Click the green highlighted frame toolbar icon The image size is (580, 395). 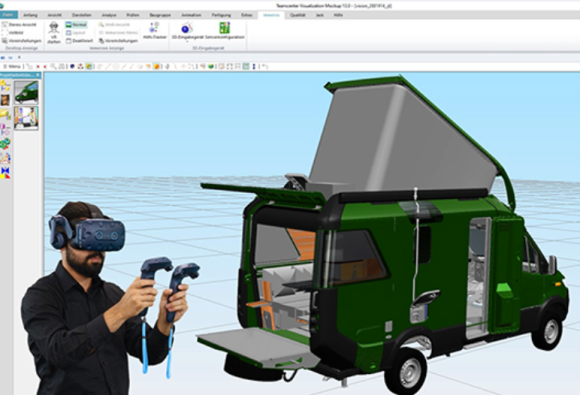pos(246,67)
